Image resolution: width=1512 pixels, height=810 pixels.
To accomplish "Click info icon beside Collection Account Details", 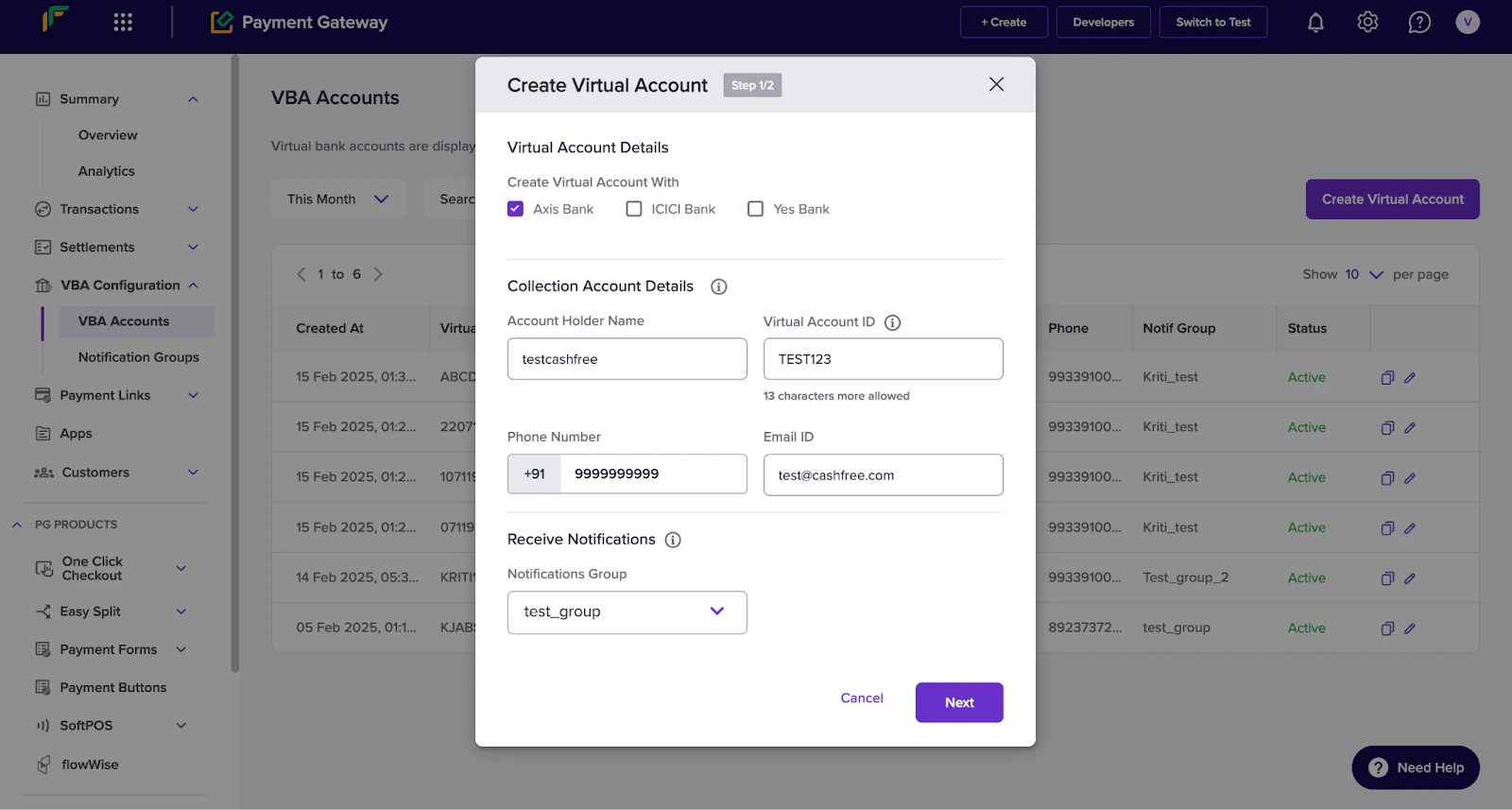I will coord(719,286).
